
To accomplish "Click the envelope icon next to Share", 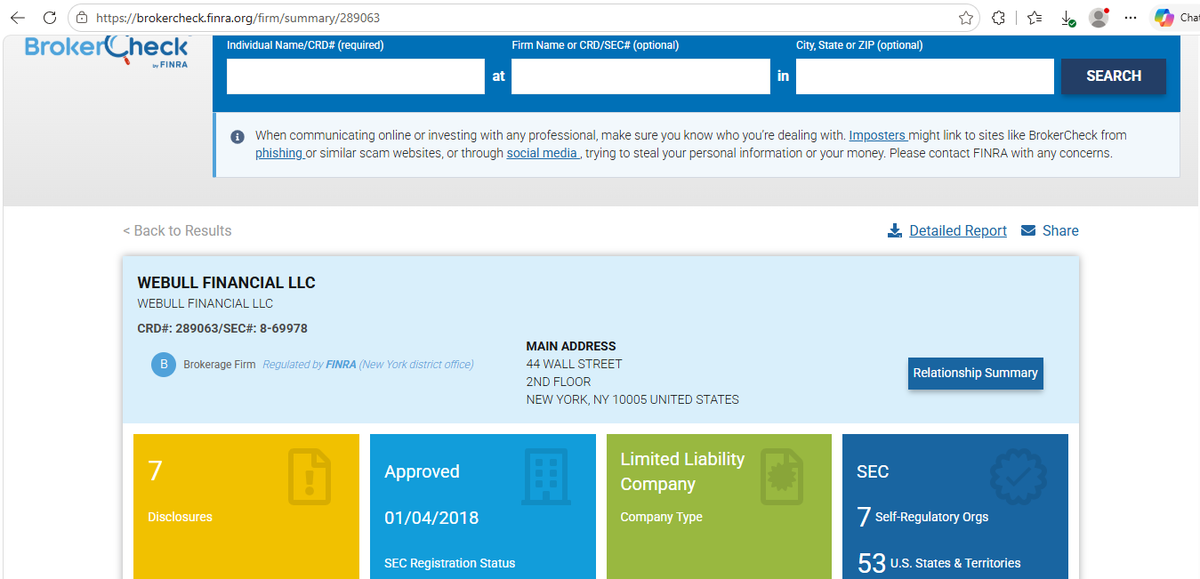I will coord(1028,231).
